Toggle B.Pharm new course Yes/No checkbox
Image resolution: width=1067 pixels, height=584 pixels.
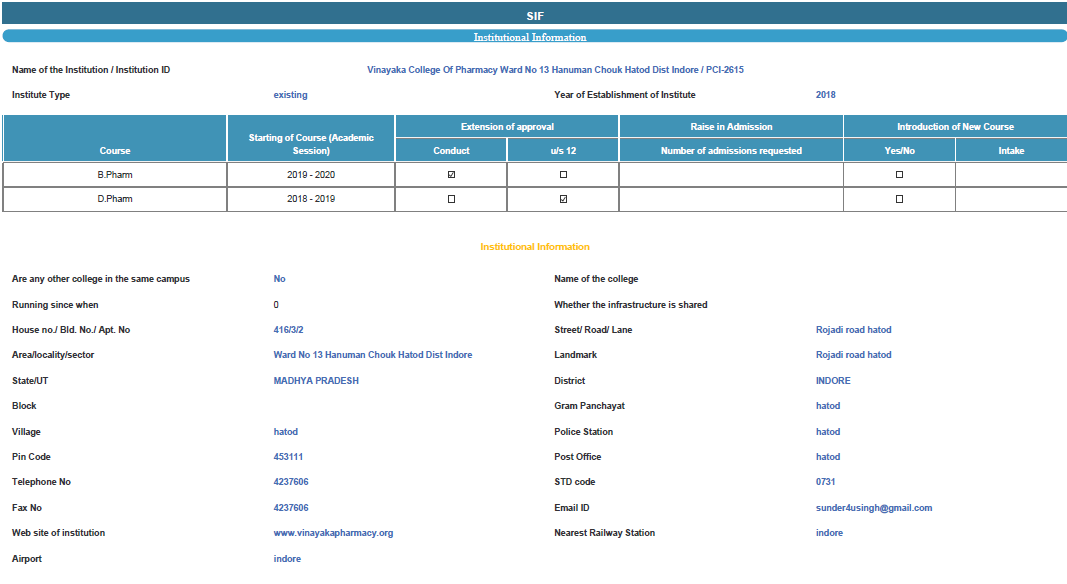point(900,175)
